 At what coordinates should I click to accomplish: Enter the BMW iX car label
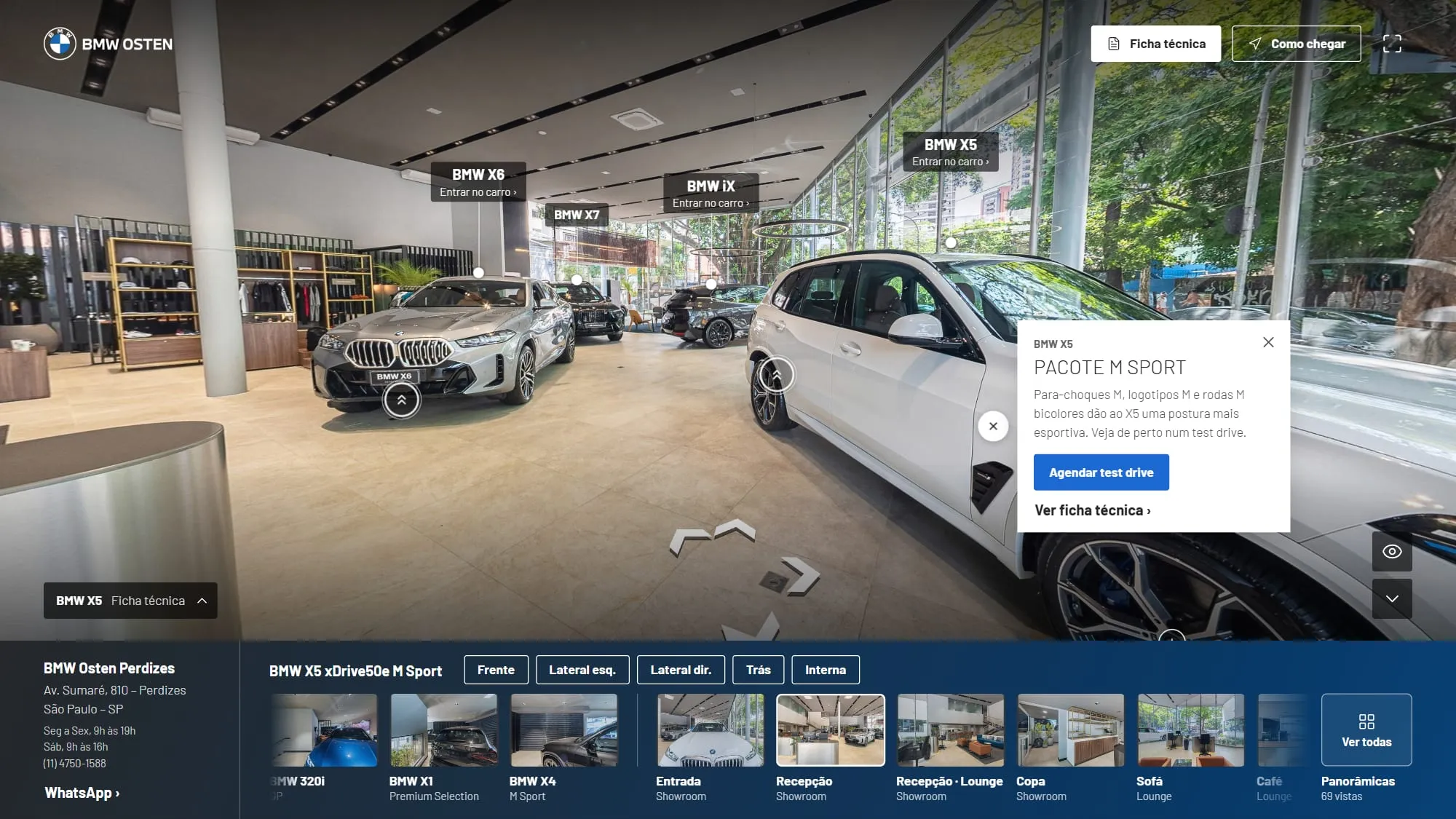pyautogui.click(x=711, y=194)
